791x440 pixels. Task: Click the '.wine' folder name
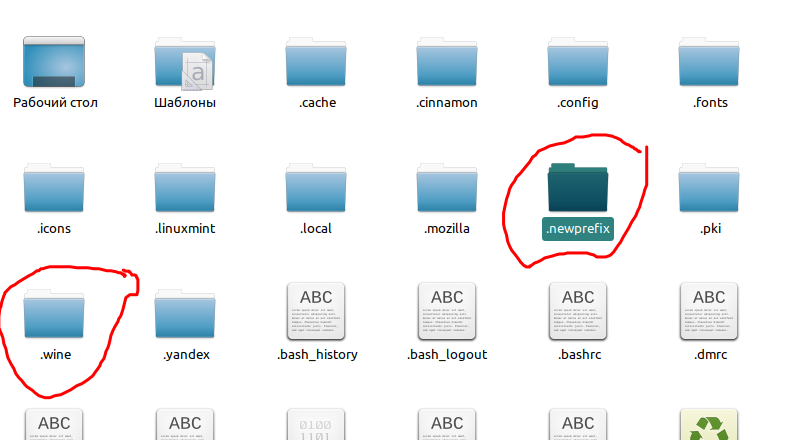pyautogui.click(x=55, y=355)
